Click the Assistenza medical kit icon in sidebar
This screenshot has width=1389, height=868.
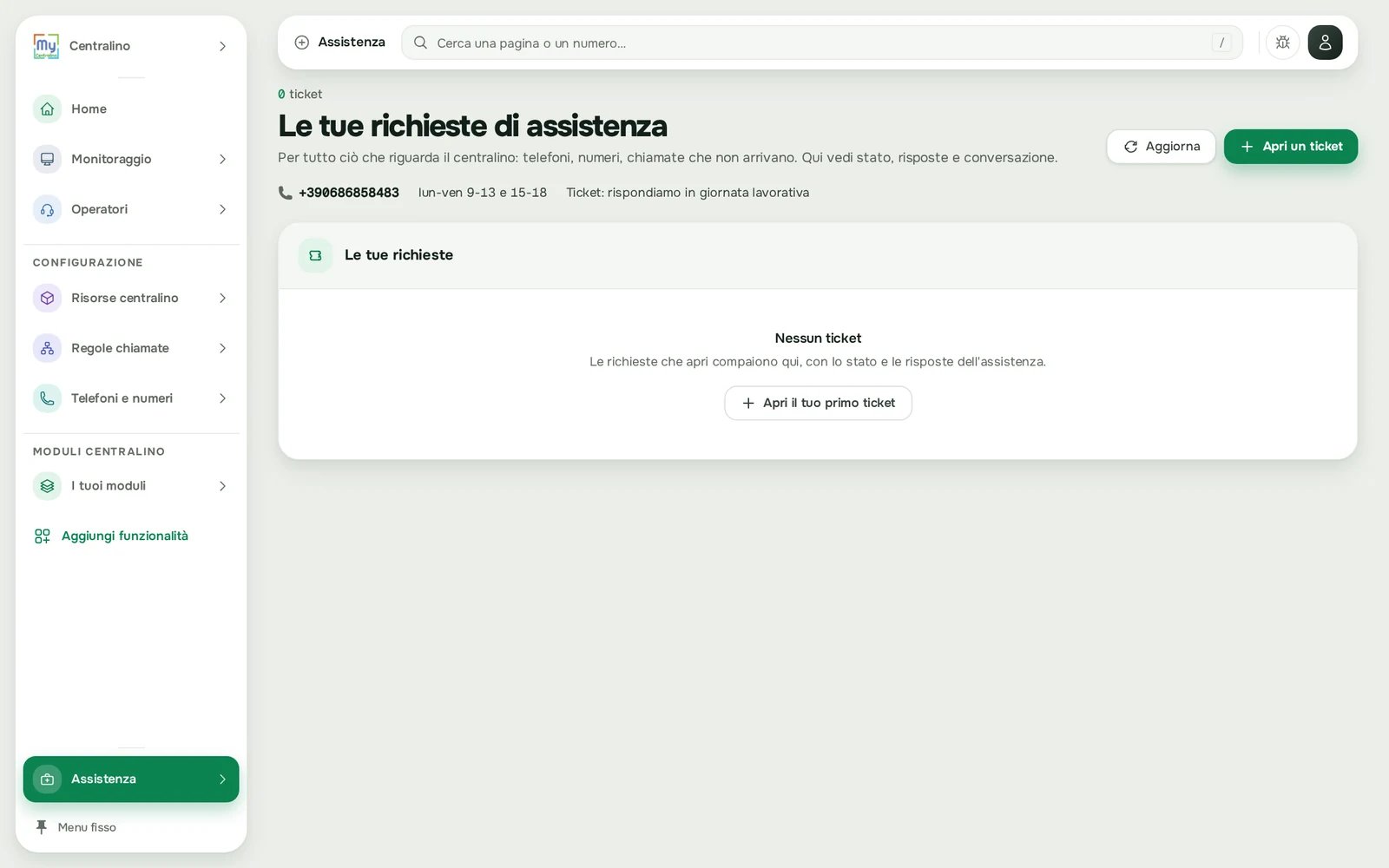tap(47, 779)
